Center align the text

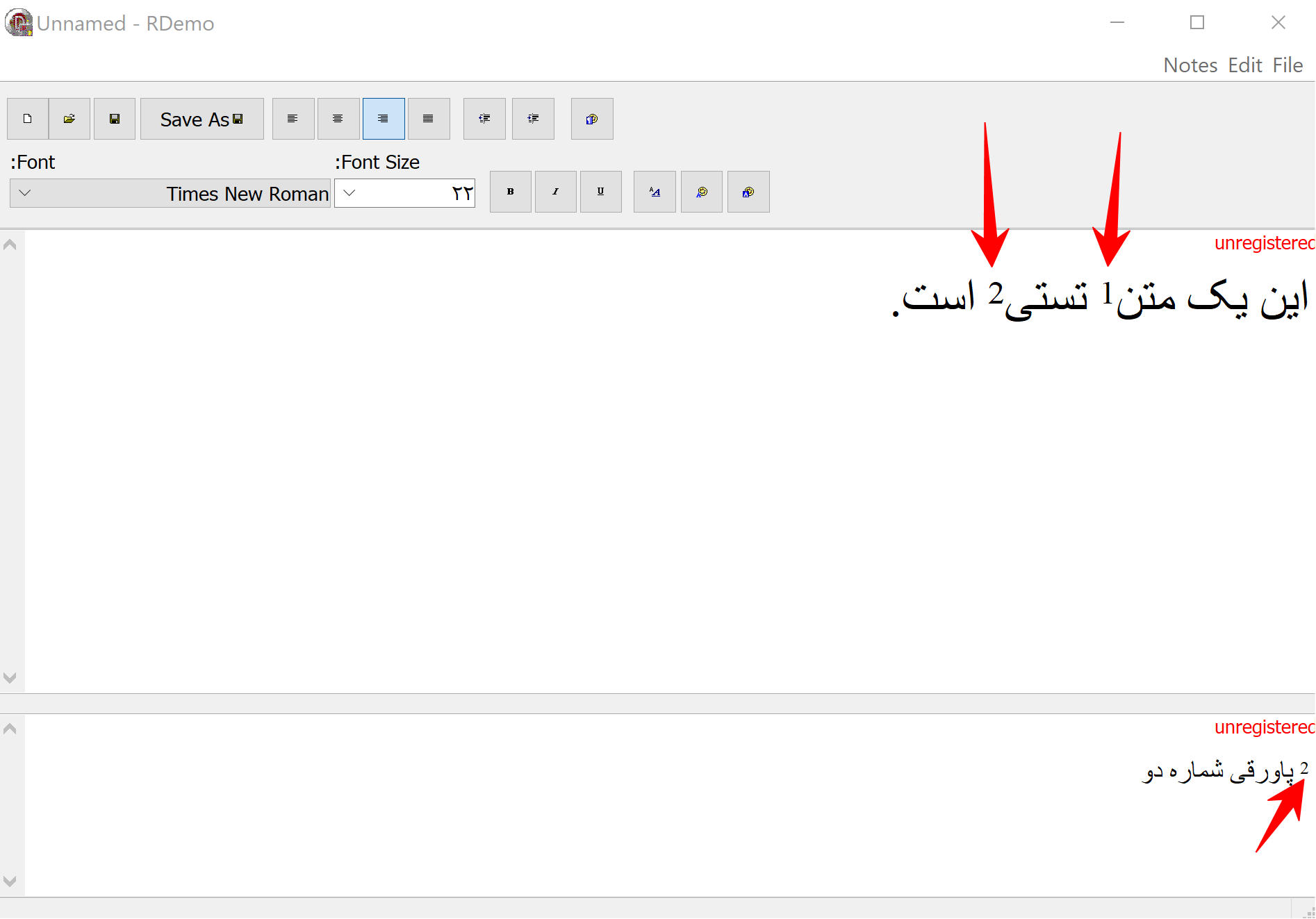[338, 119]
